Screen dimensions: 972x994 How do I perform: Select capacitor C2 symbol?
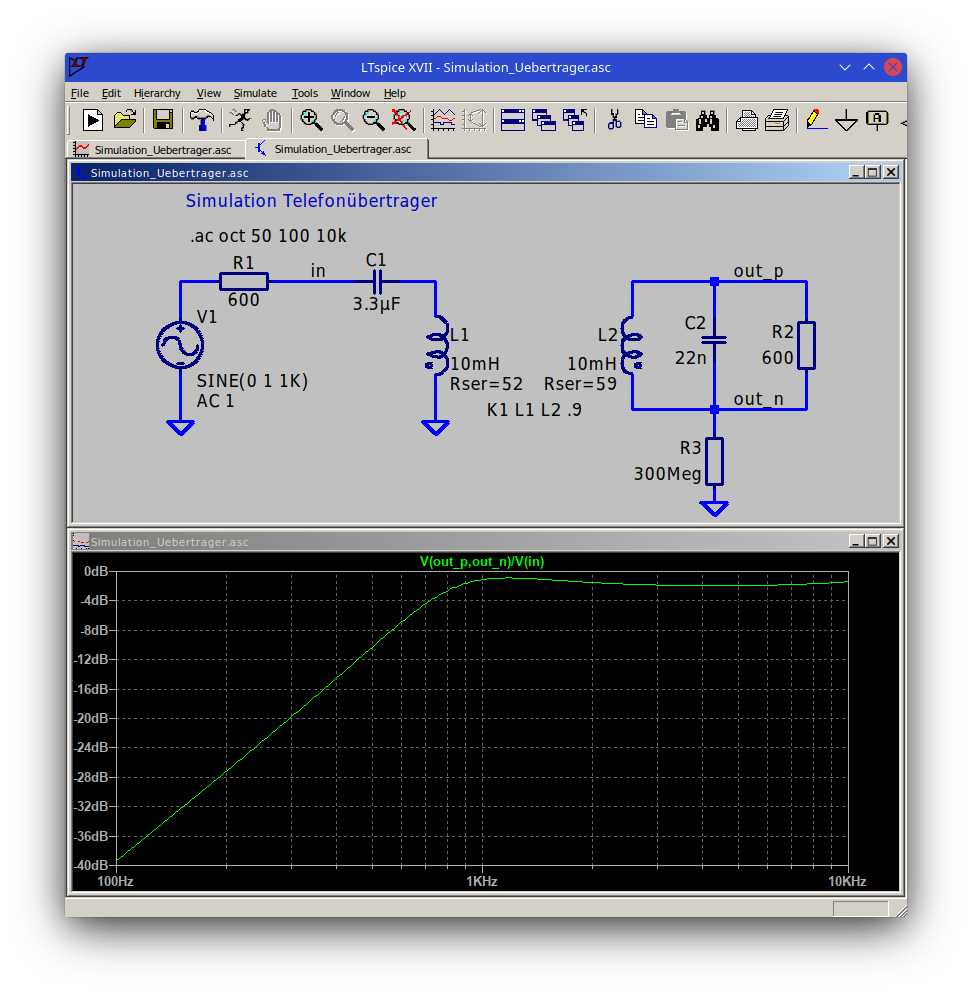pyautogui.click(x=715, y=341)
